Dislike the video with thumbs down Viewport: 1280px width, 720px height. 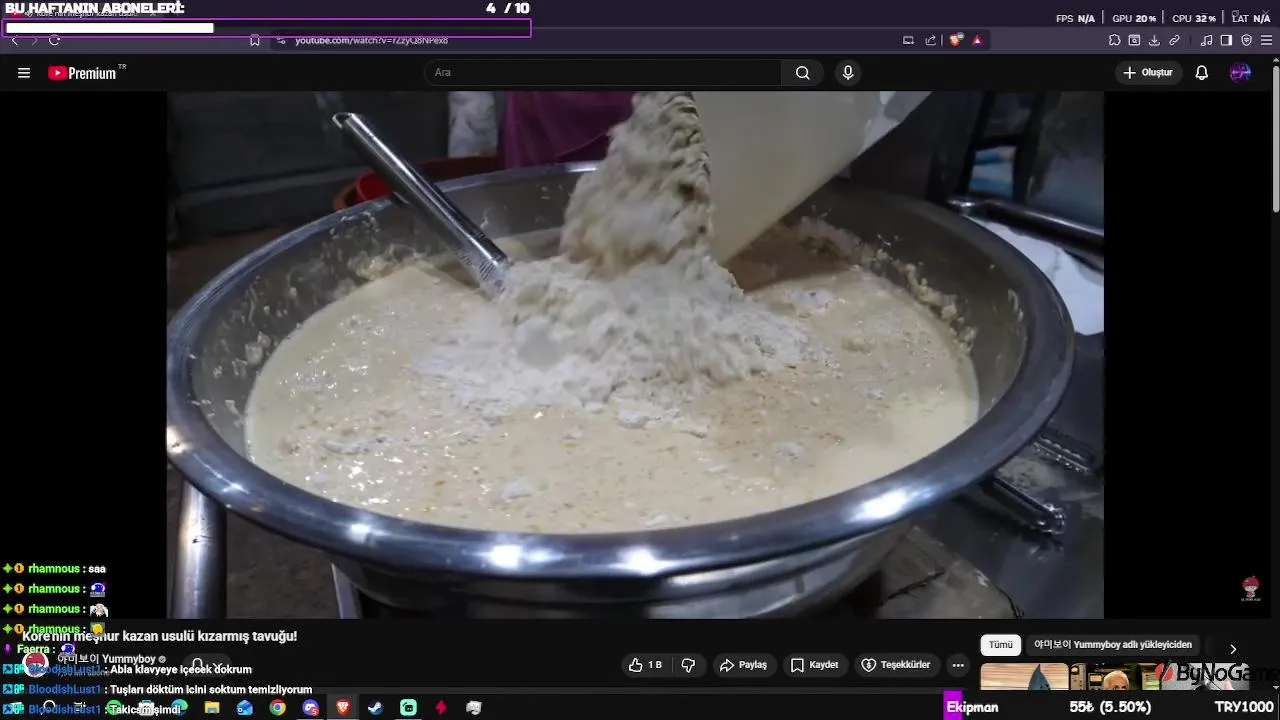click(689, 665)
